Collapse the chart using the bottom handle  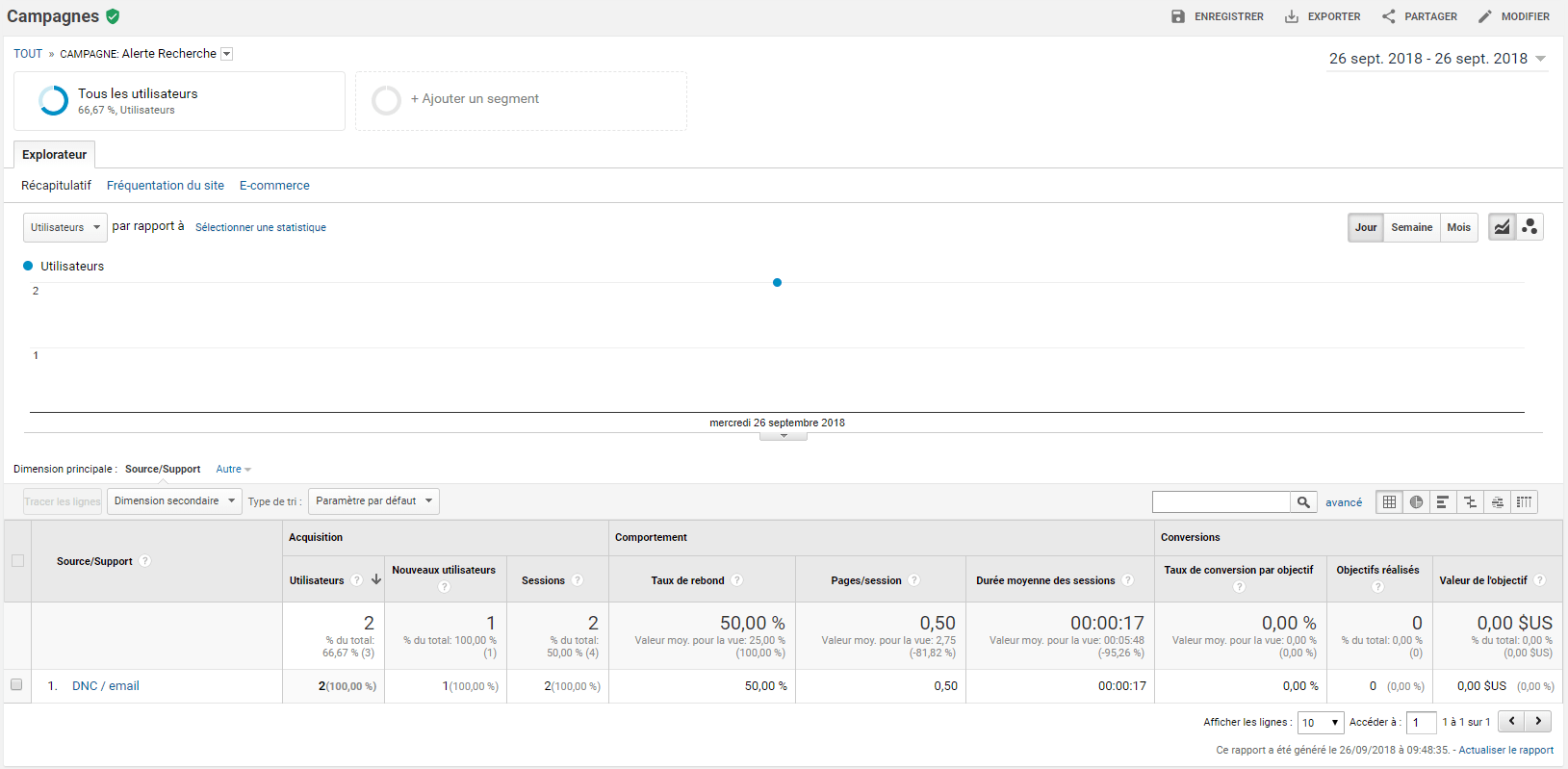click(784, 436)
